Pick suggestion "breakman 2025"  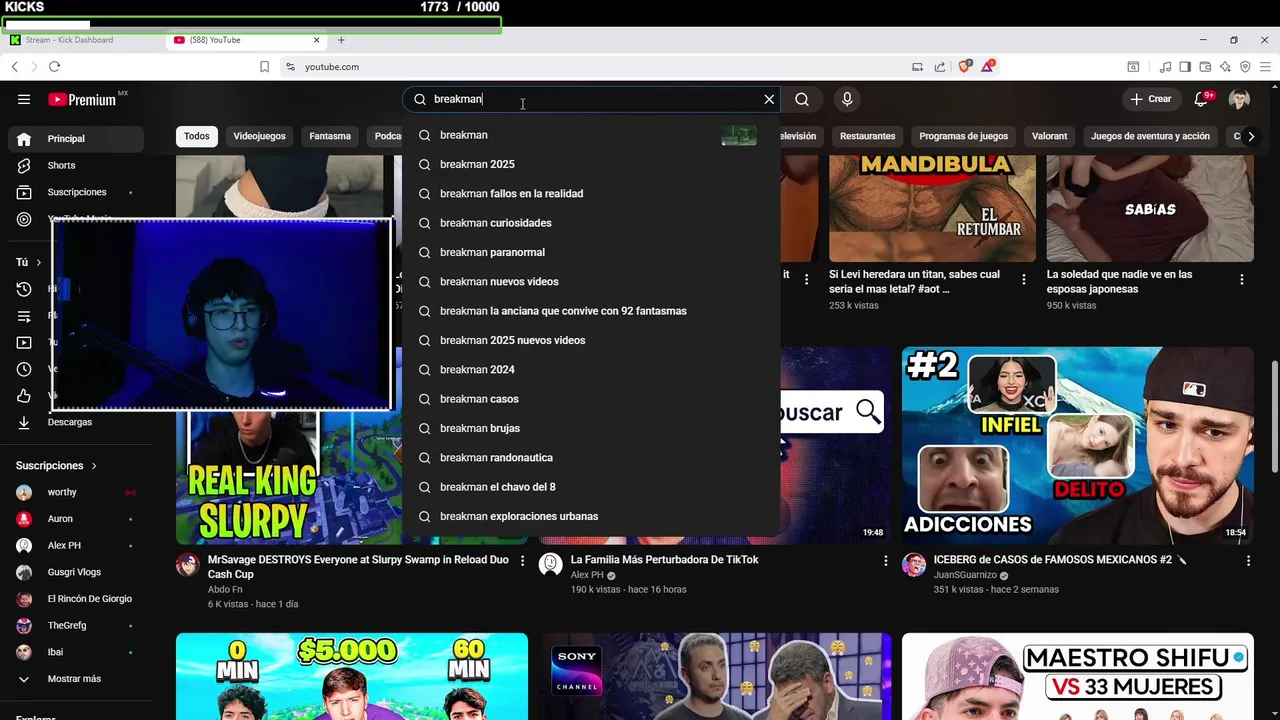click(591, 164)
